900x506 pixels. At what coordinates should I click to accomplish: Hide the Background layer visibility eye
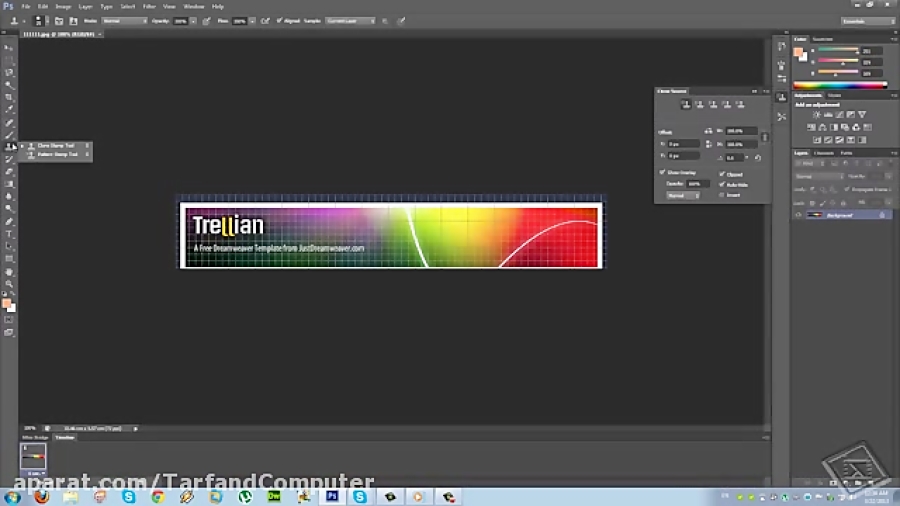[798, 215]
